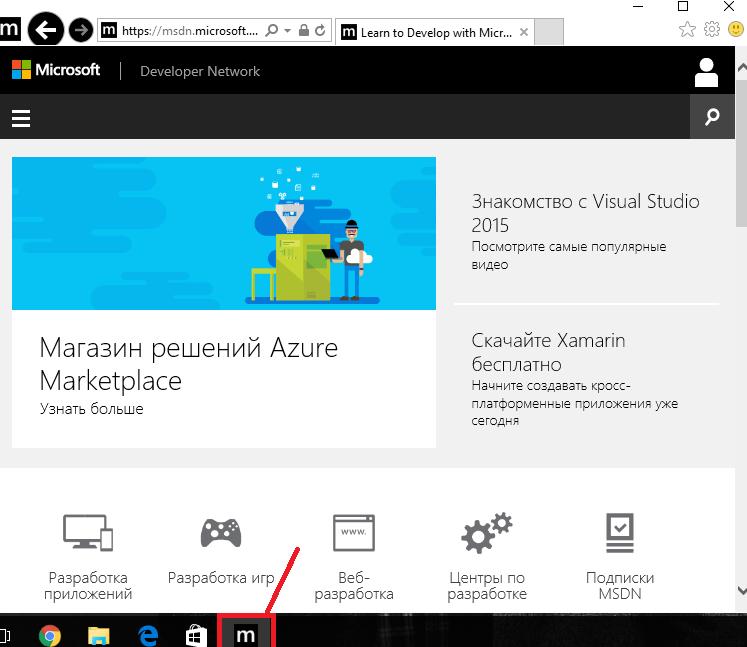Refresh the page with reload icon
747x647 pixels.
[320, 30]
